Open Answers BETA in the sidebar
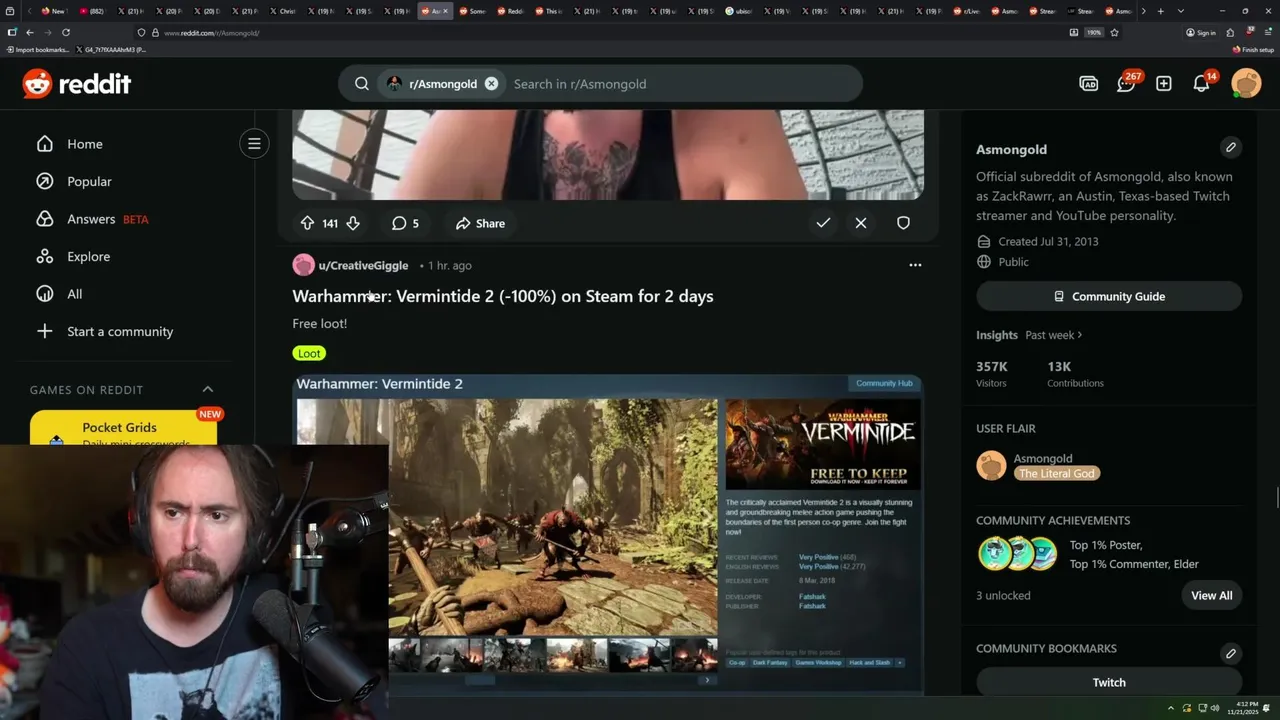 coord(92,219)
